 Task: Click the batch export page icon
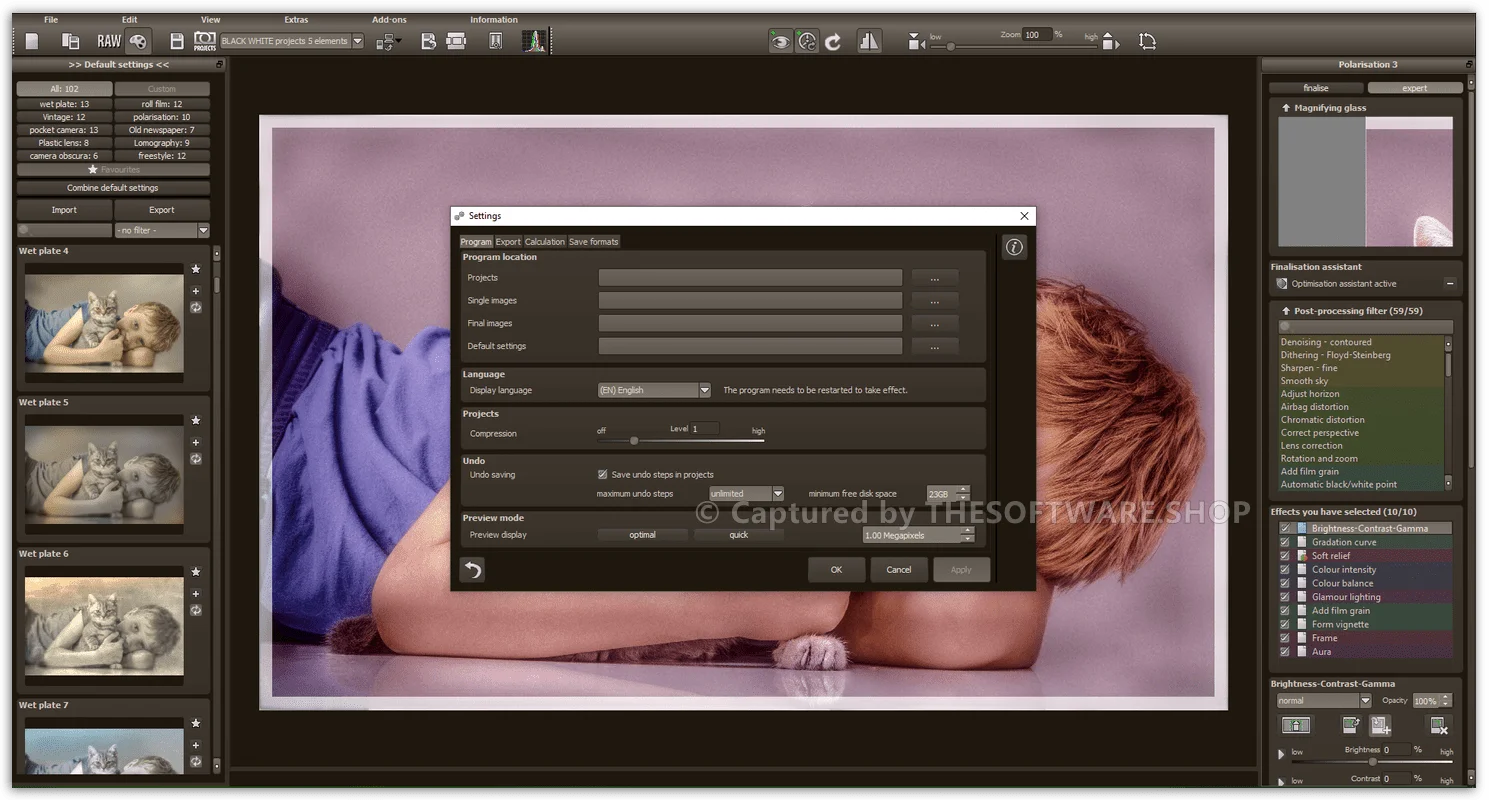click(x=428, y=41)
